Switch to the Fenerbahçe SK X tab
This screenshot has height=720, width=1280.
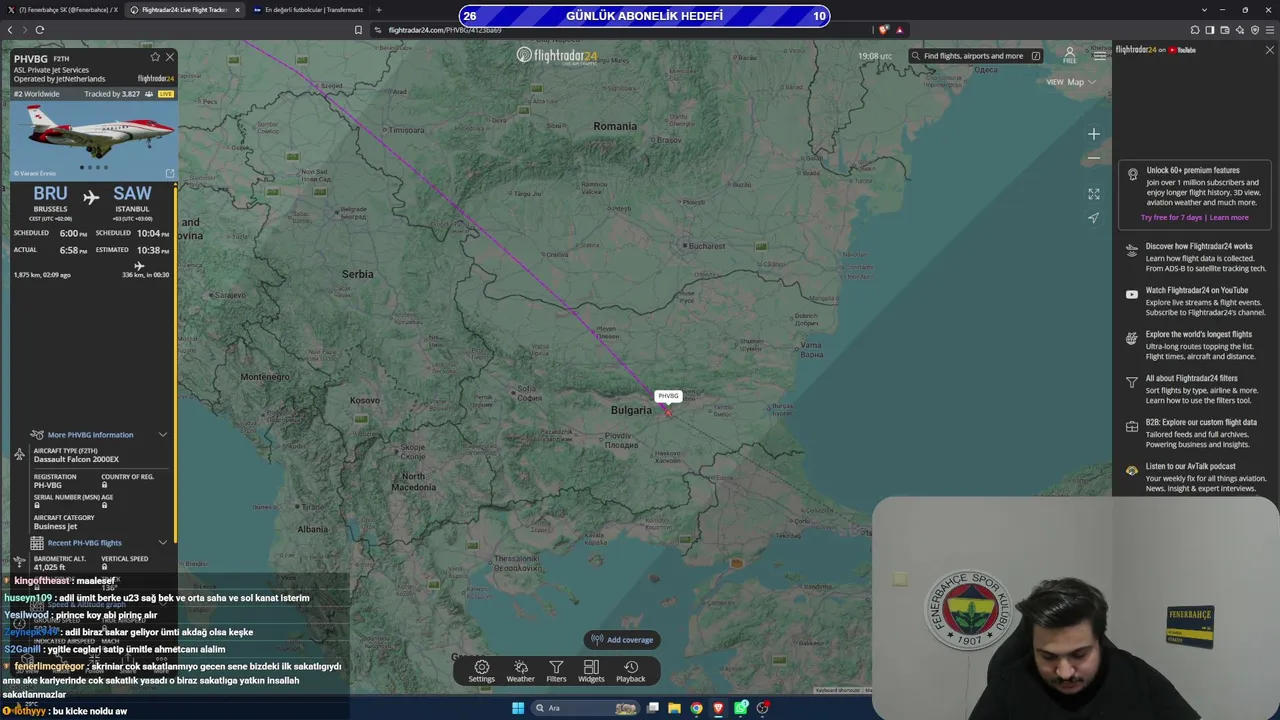[x=64, y=10]
